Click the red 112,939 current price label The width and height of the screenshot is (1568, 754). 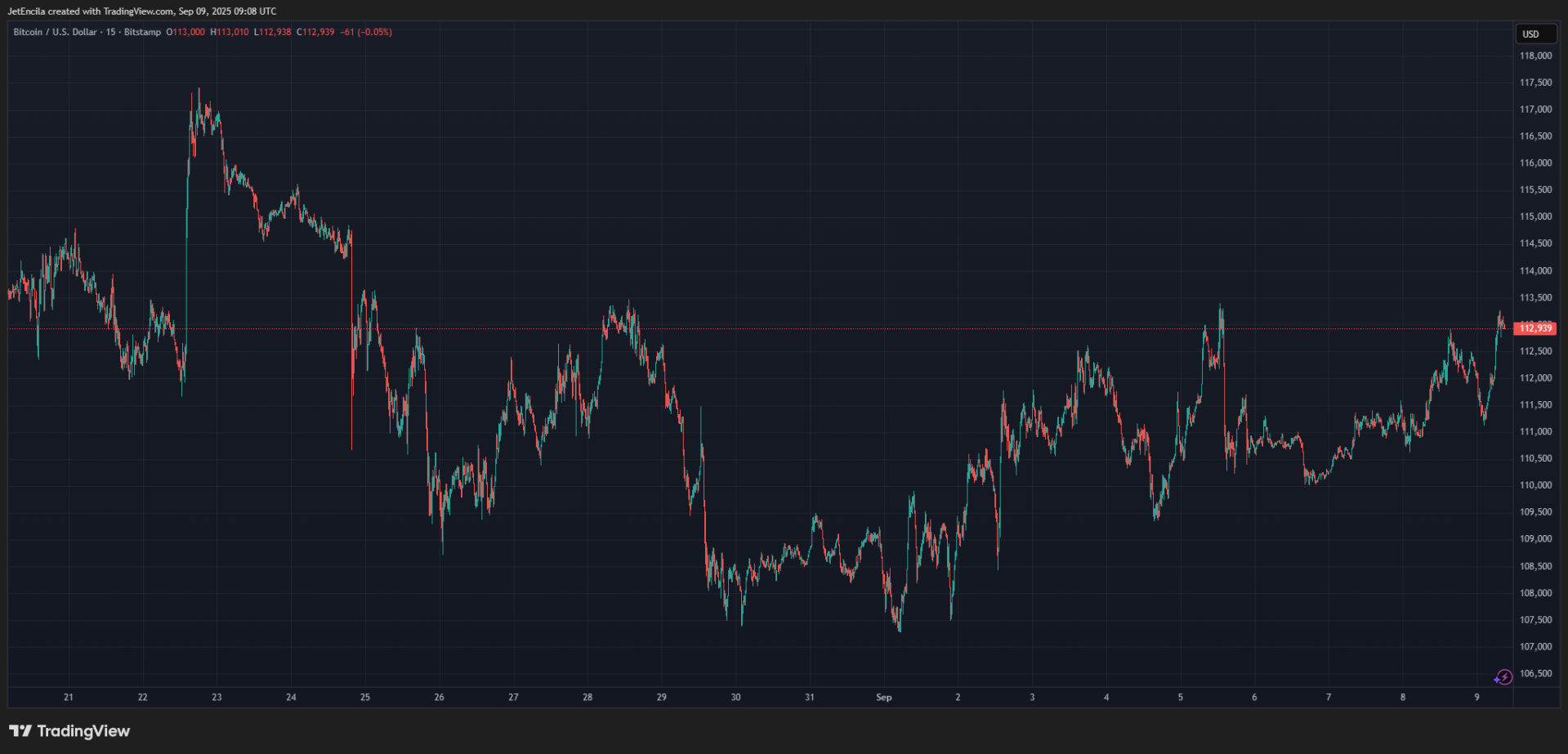1535,328
